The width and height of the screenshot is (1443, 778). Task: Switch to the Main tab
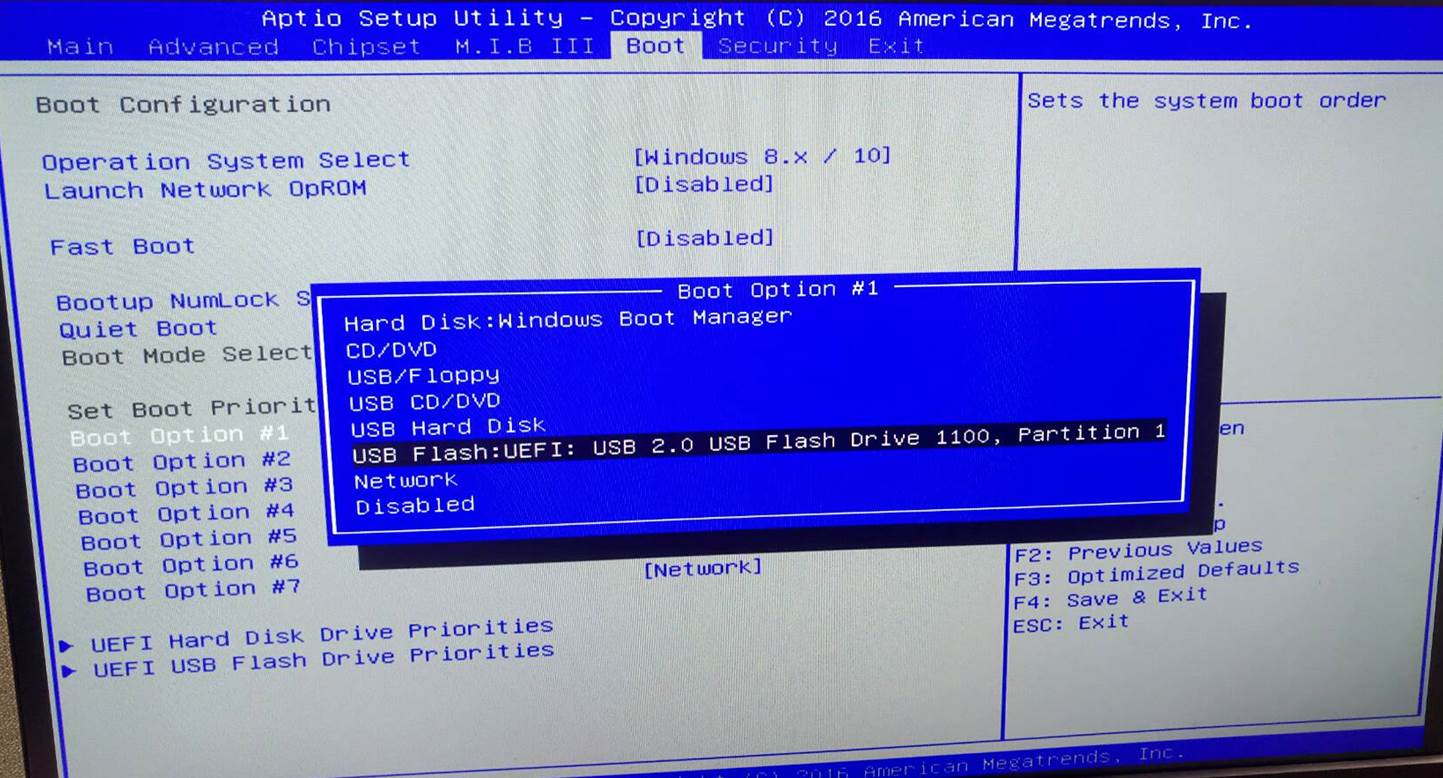tap(79, 46)
